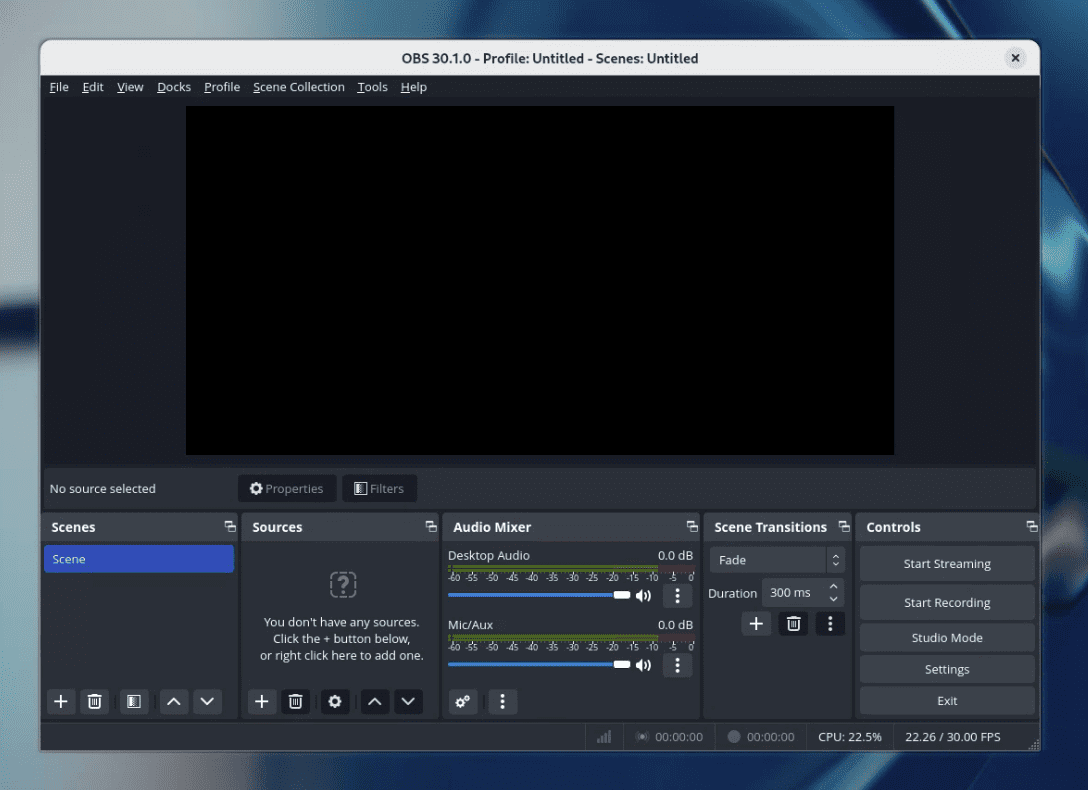Viewport: 1088px width, 790px height.
Task: Start Recording
Action: point(946,602)
